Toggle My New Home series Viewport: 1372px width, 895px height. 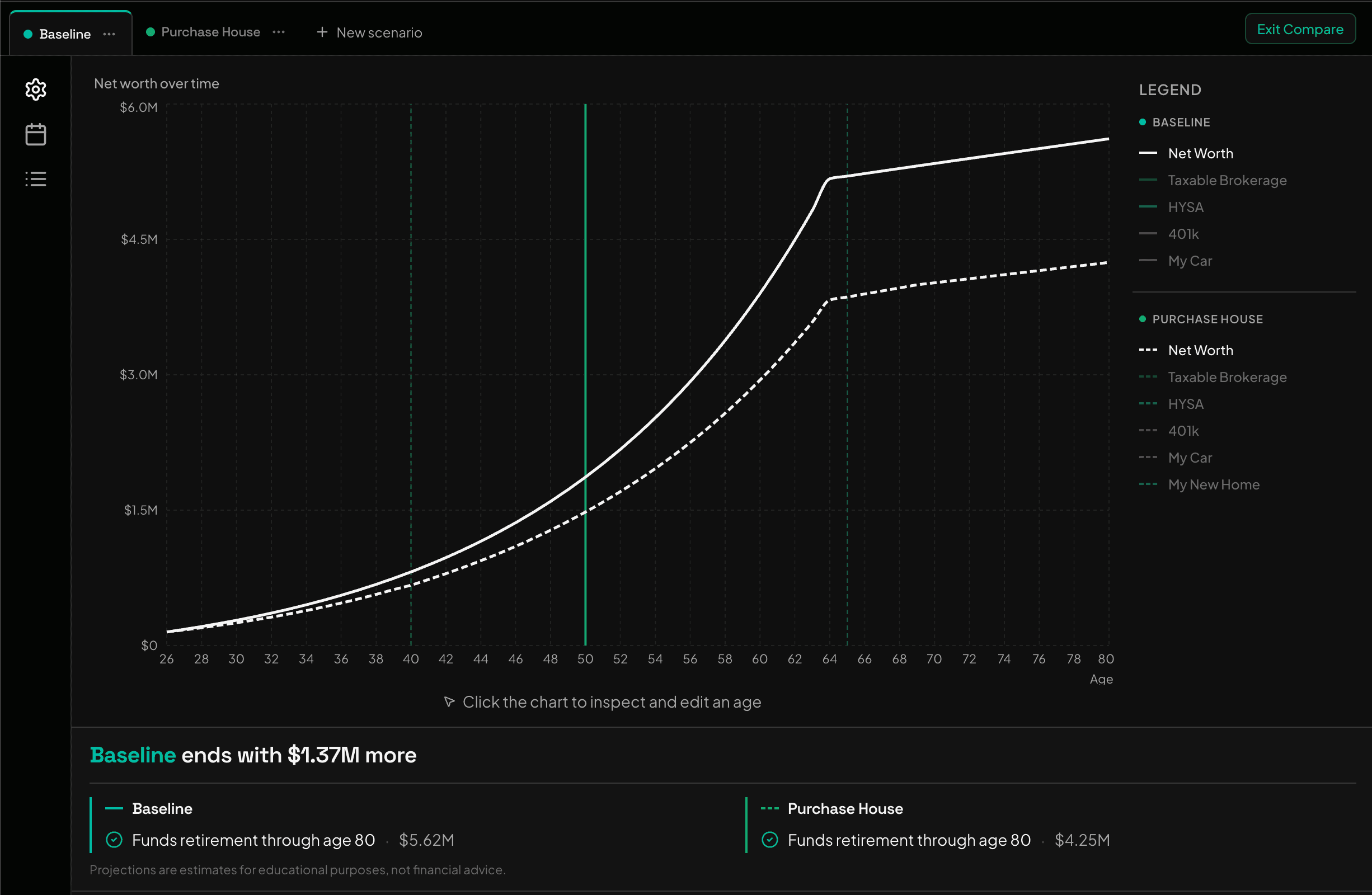[1200, 484]
